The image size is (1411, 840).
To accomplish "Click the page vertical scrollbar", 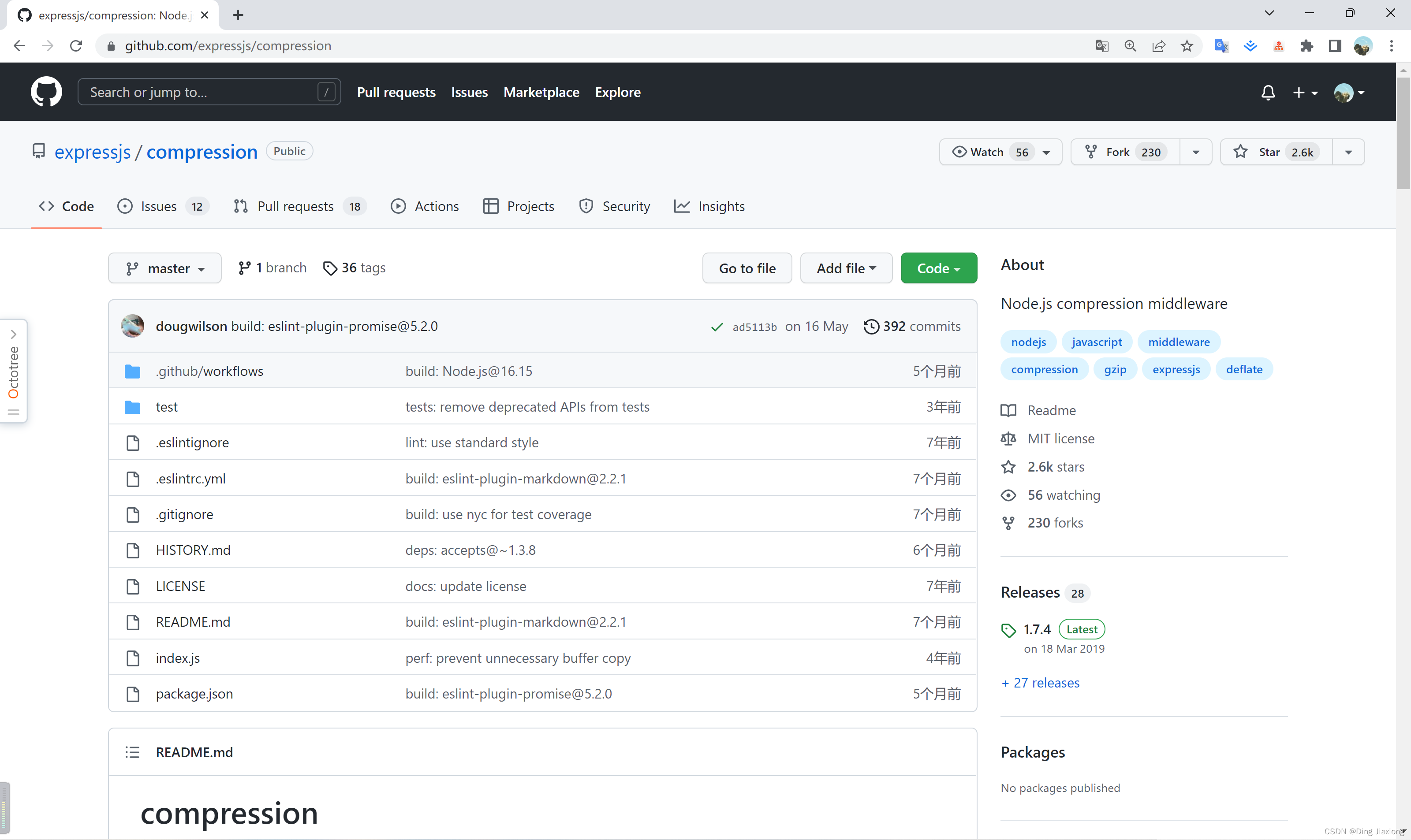I will [x=1403, y=134].
